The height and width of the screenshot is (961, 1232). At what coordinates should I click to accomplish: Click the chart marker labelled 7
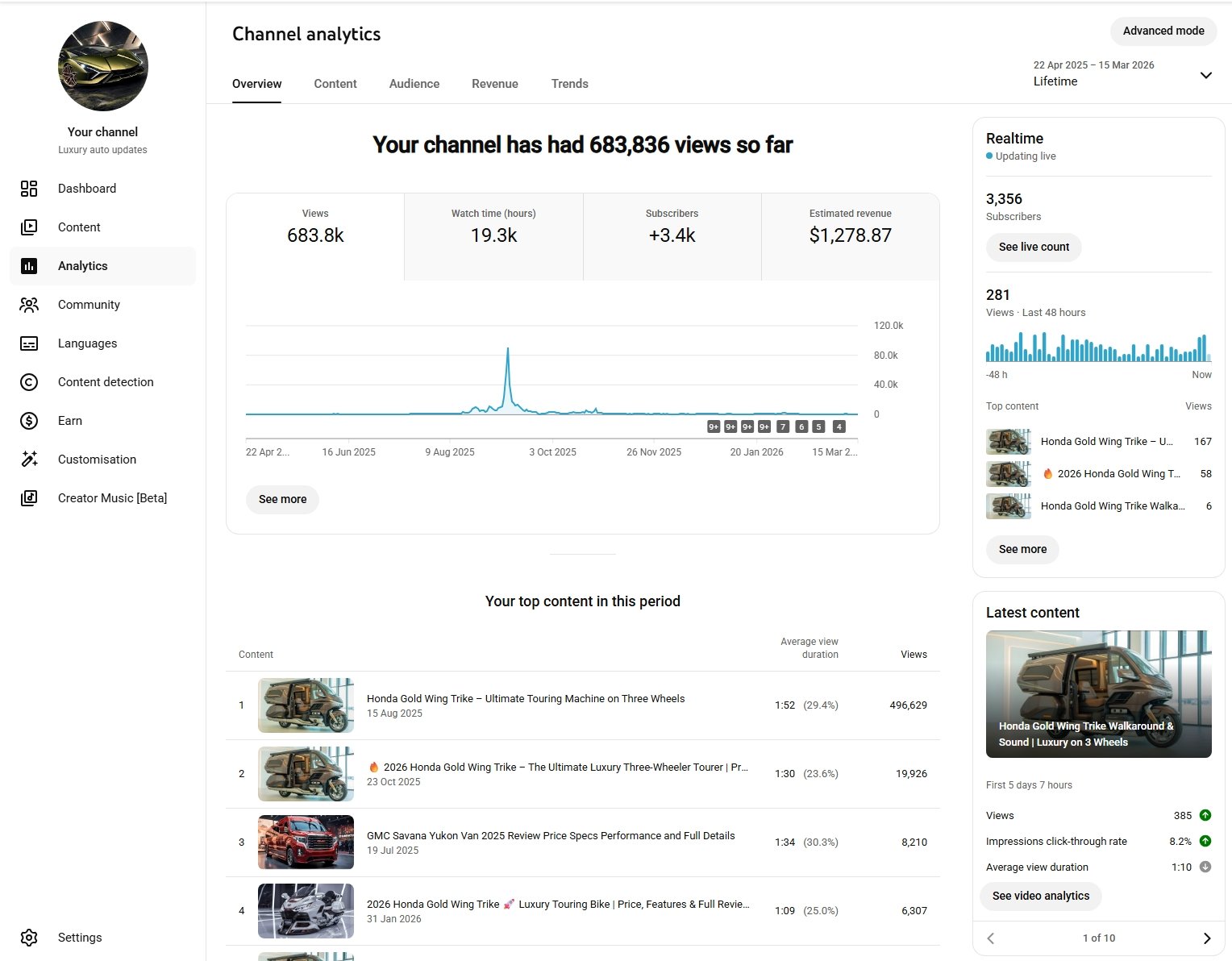(782, 426)
